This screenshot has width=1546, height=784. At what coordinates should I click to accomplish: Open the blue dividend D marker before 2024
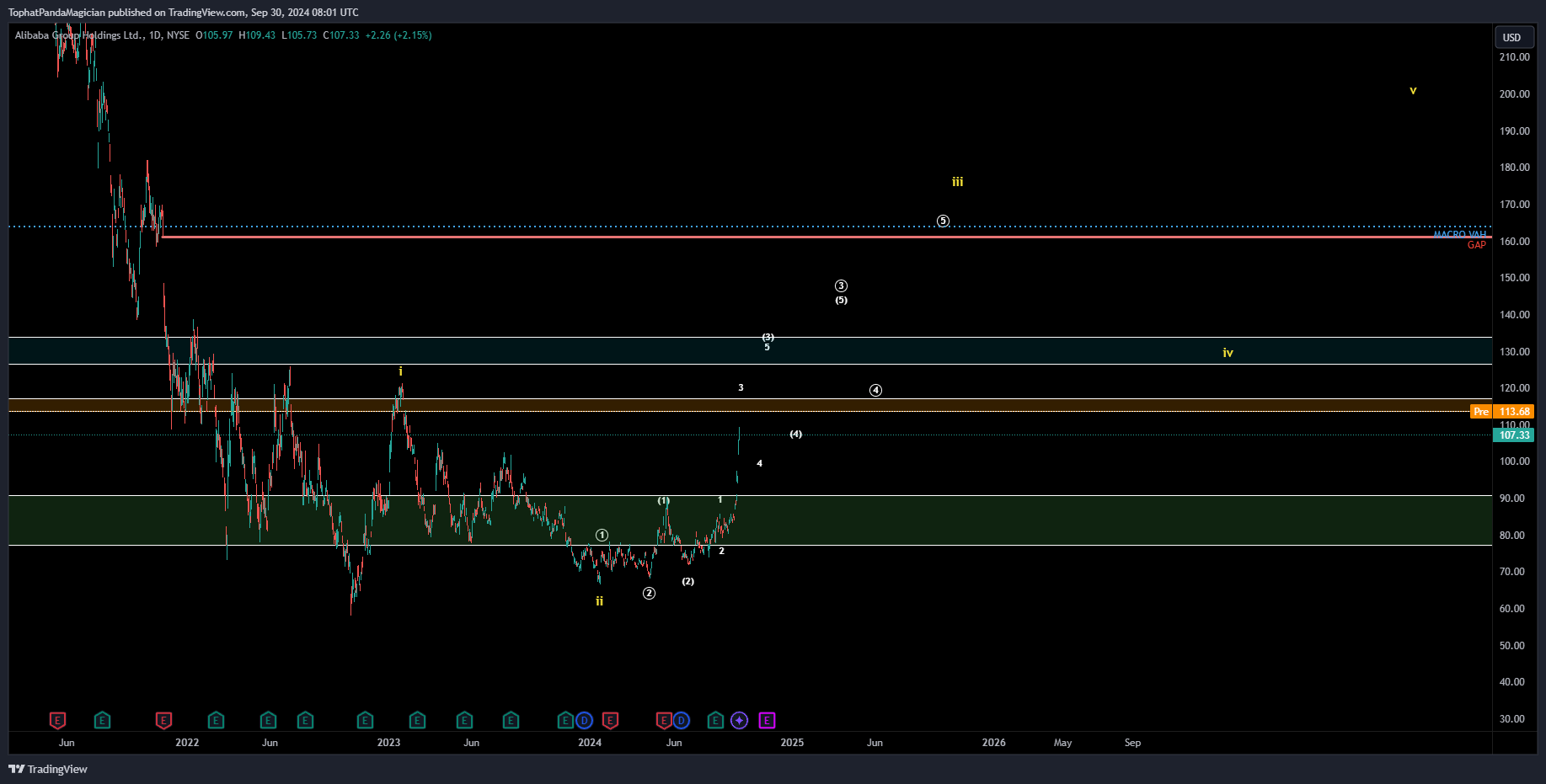(584, 720)
